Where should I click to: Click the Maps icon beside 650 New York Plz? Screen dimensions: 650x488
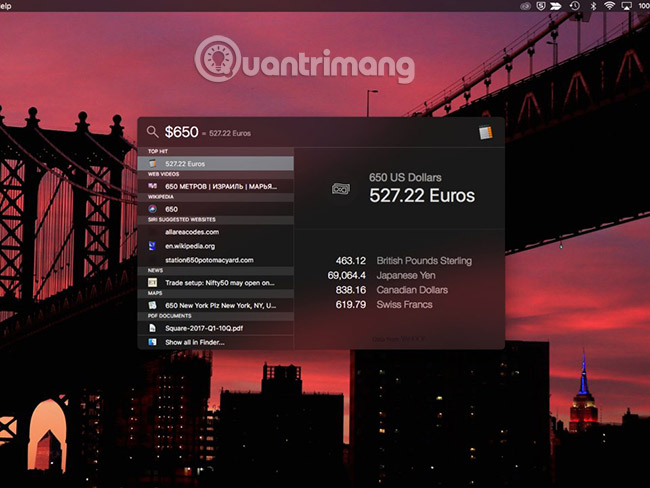point(153,306)
